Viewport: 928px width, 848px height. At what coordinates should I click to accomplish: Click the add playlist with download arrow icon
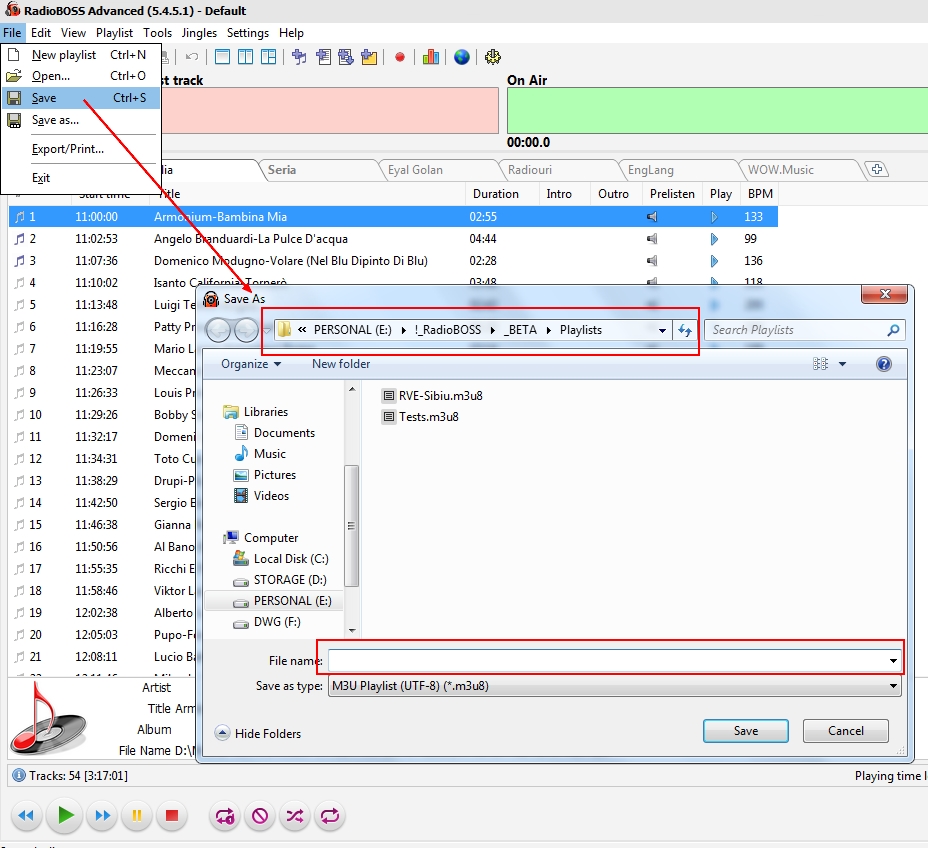[346, 57]
